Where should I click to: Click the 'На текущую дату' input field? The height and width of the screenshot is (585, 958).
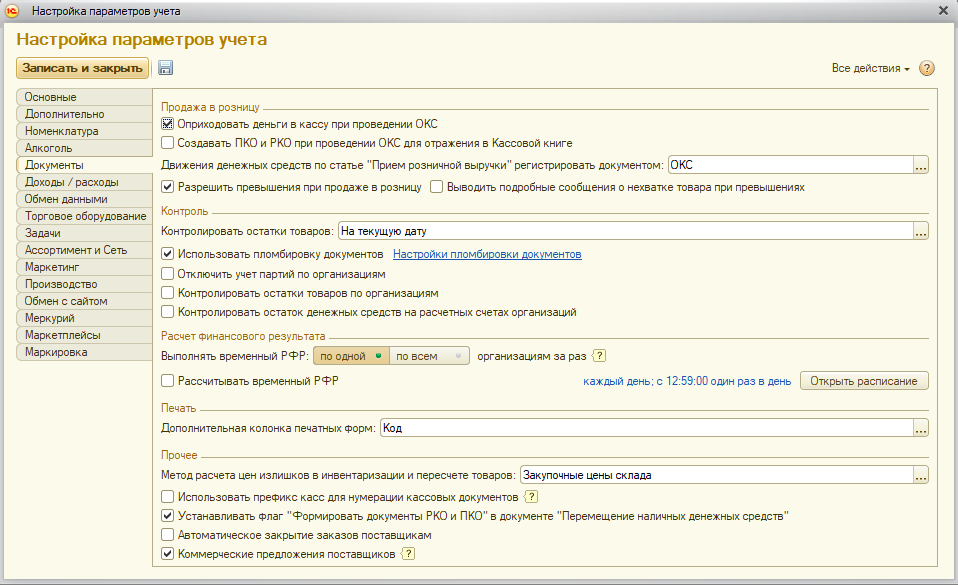(x=626, y=231)
